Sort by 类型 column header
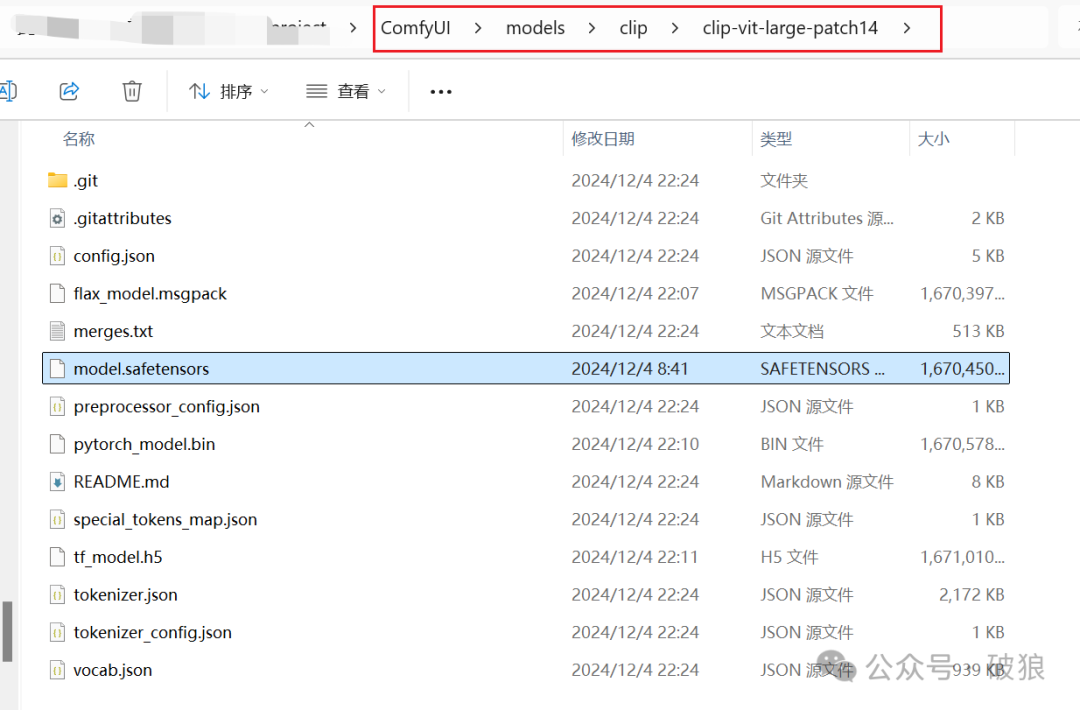Screen dimensions: 1080x710 776,139
